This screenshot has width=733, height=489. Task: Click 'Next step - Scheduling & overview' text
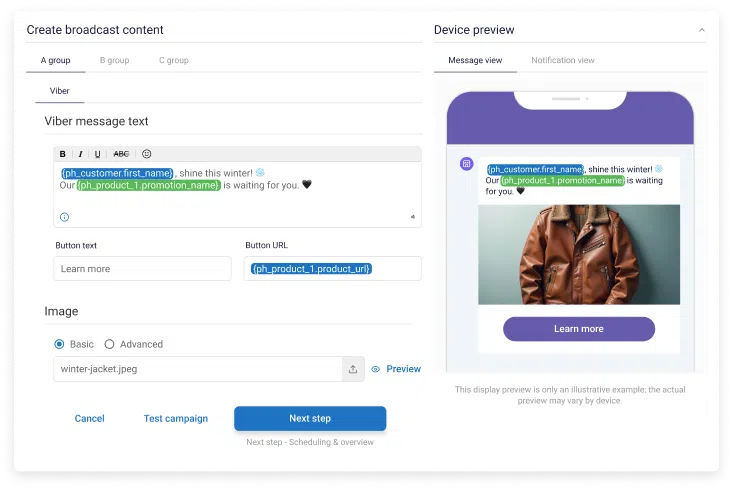pos(310,442)
